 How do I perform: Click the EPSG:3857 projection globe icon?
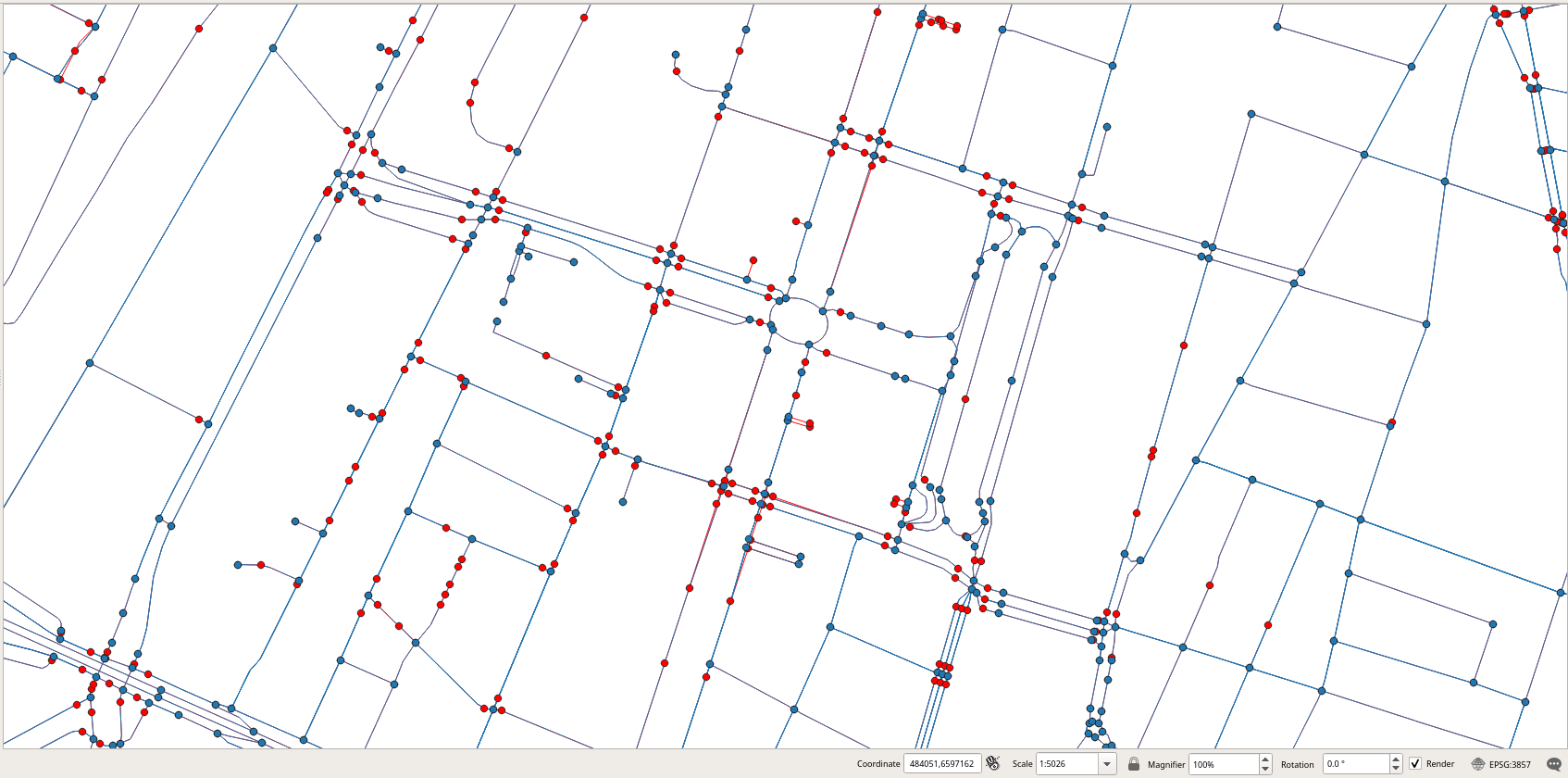pyautogui.click(x=1478, y=764)
